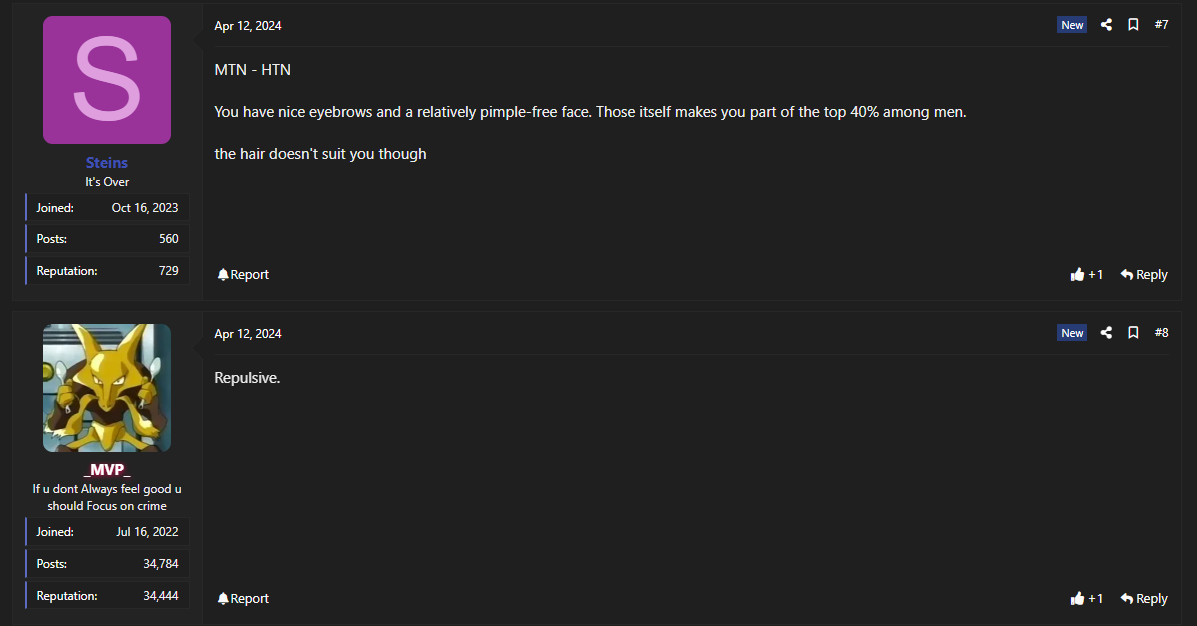The height and width of the screenshot is (626, 1197).
Task: Click the _MVP_ Pokémon avatar image
Action: (107, 388)
